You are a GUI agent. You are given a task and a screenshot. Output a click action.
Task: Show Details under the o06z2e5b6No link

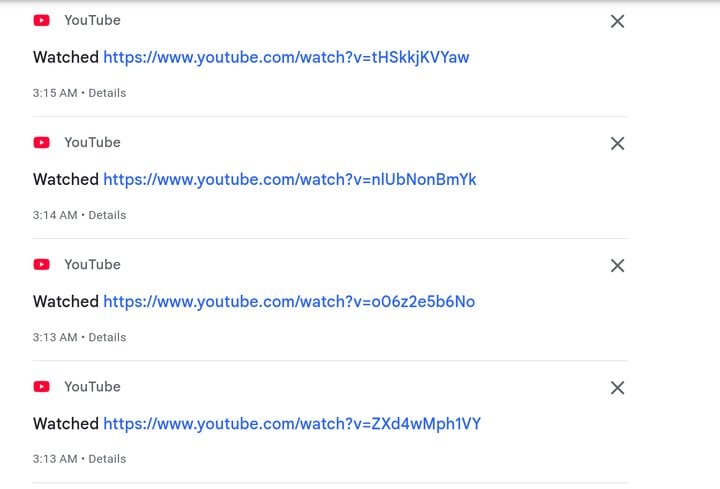click(x=107, y=337)
